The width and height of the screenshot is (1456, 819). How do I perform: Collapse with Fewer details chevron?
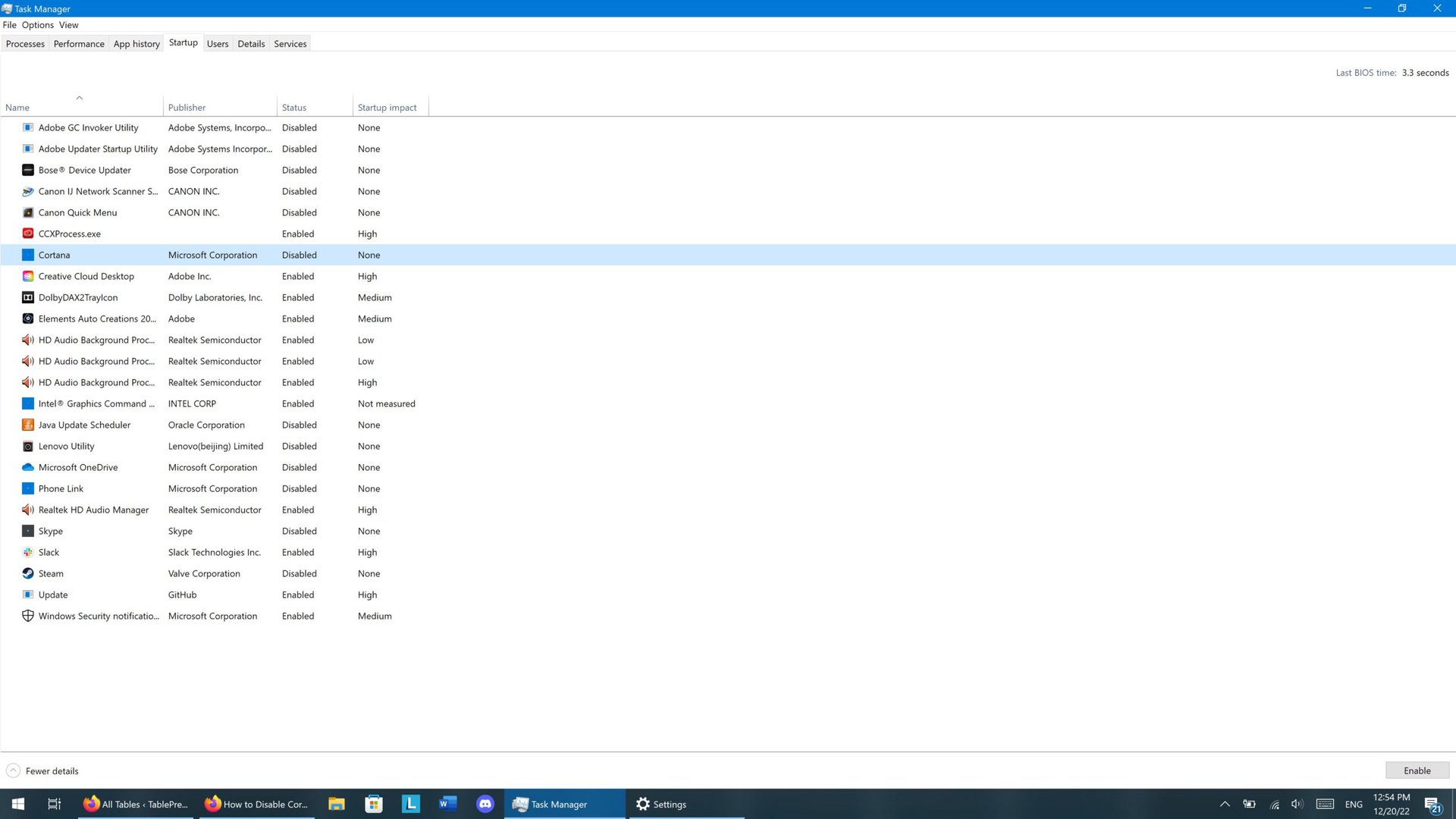click(13, 770)
